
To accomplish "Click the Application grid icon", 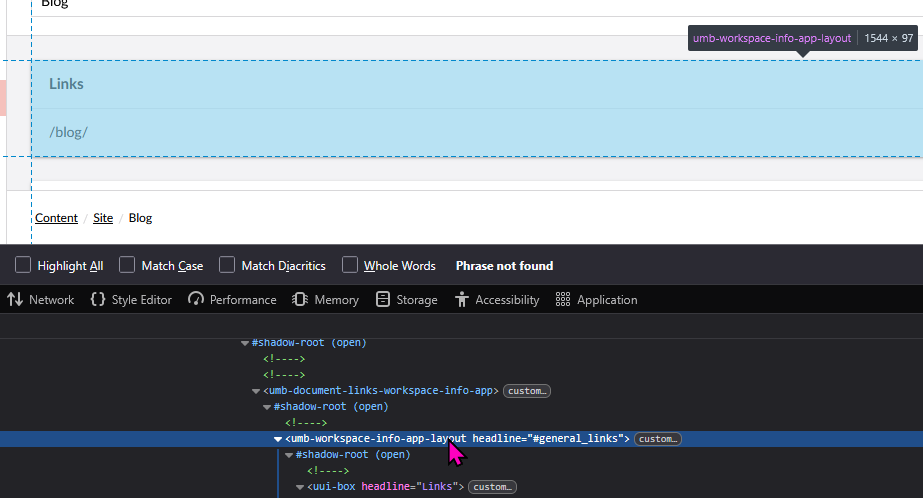I will (563, 300).
